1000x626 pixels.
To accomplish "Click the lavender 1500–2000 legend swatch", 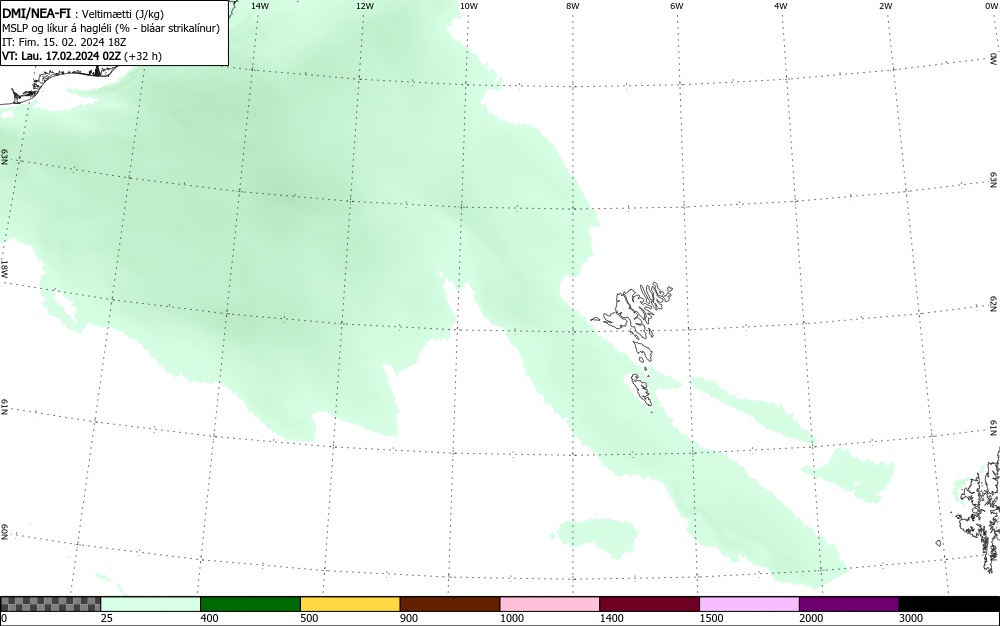I will click(749, 604).
